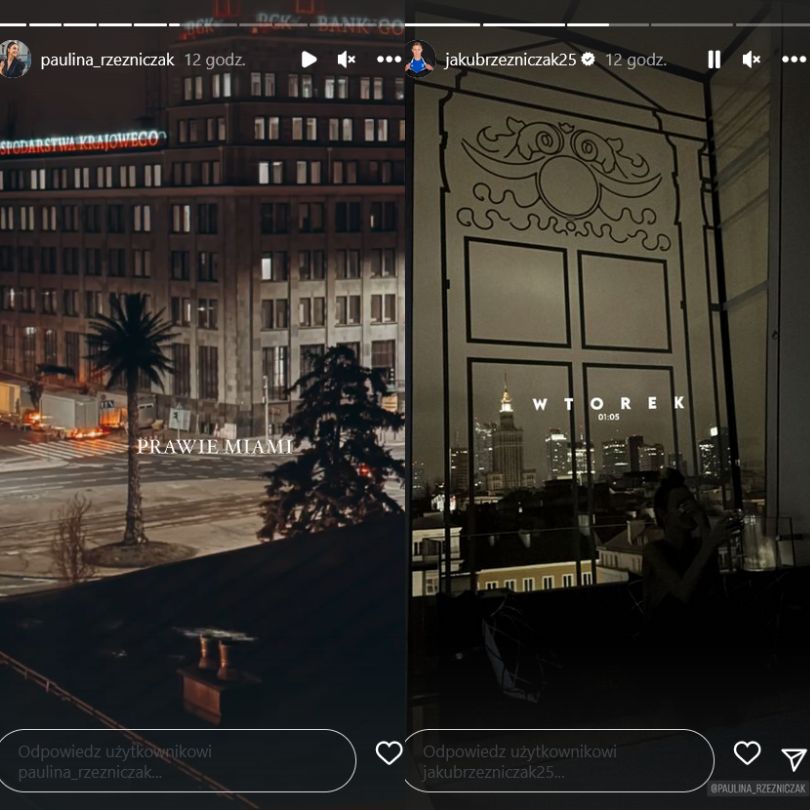Reply to paulina_rzezniczak in message field
This screenshot has height=810, width=810.
(x=176, y=760)
